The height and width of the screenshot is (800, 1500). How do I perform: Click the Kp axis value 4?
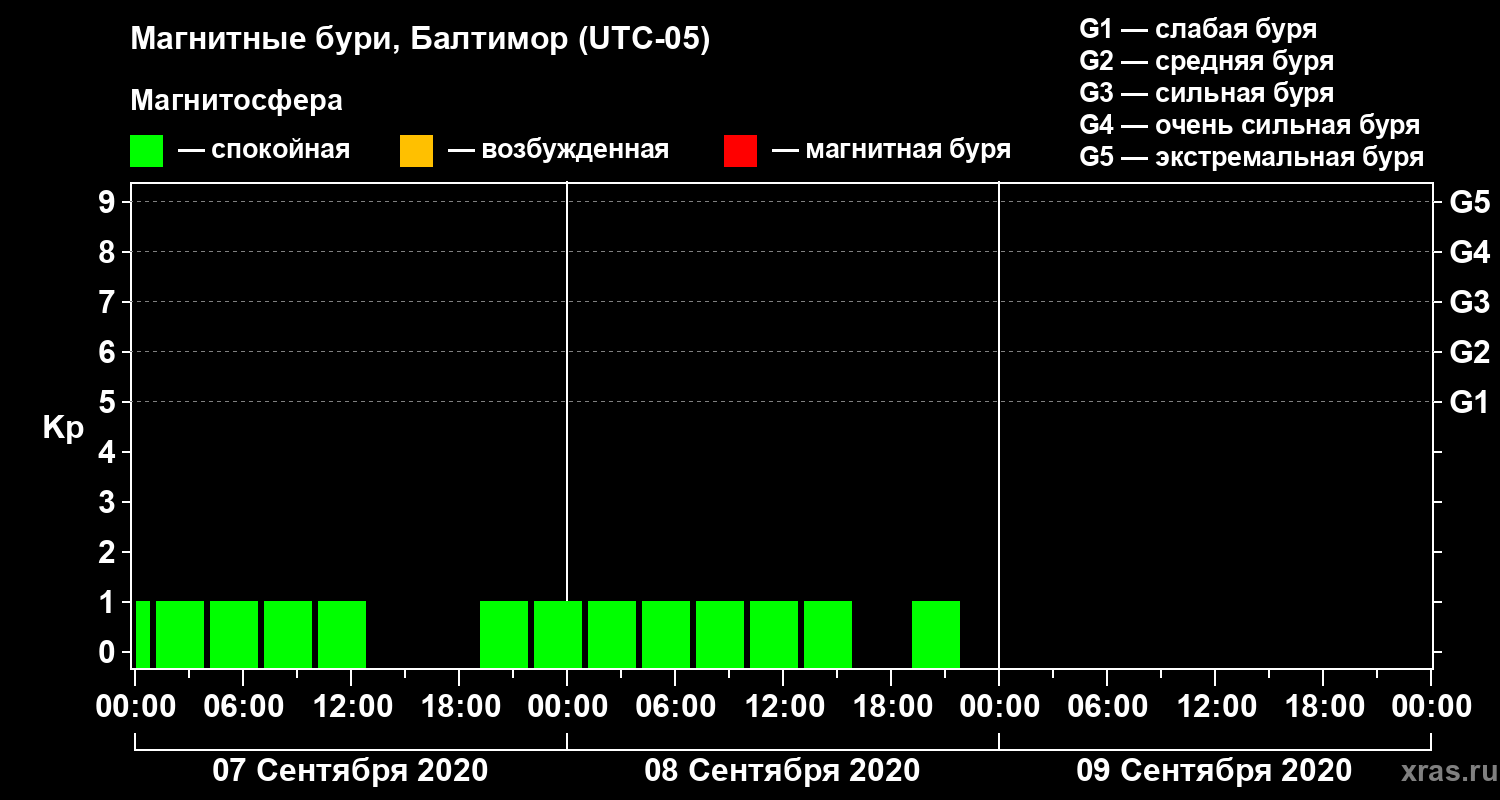click(108, 452)
